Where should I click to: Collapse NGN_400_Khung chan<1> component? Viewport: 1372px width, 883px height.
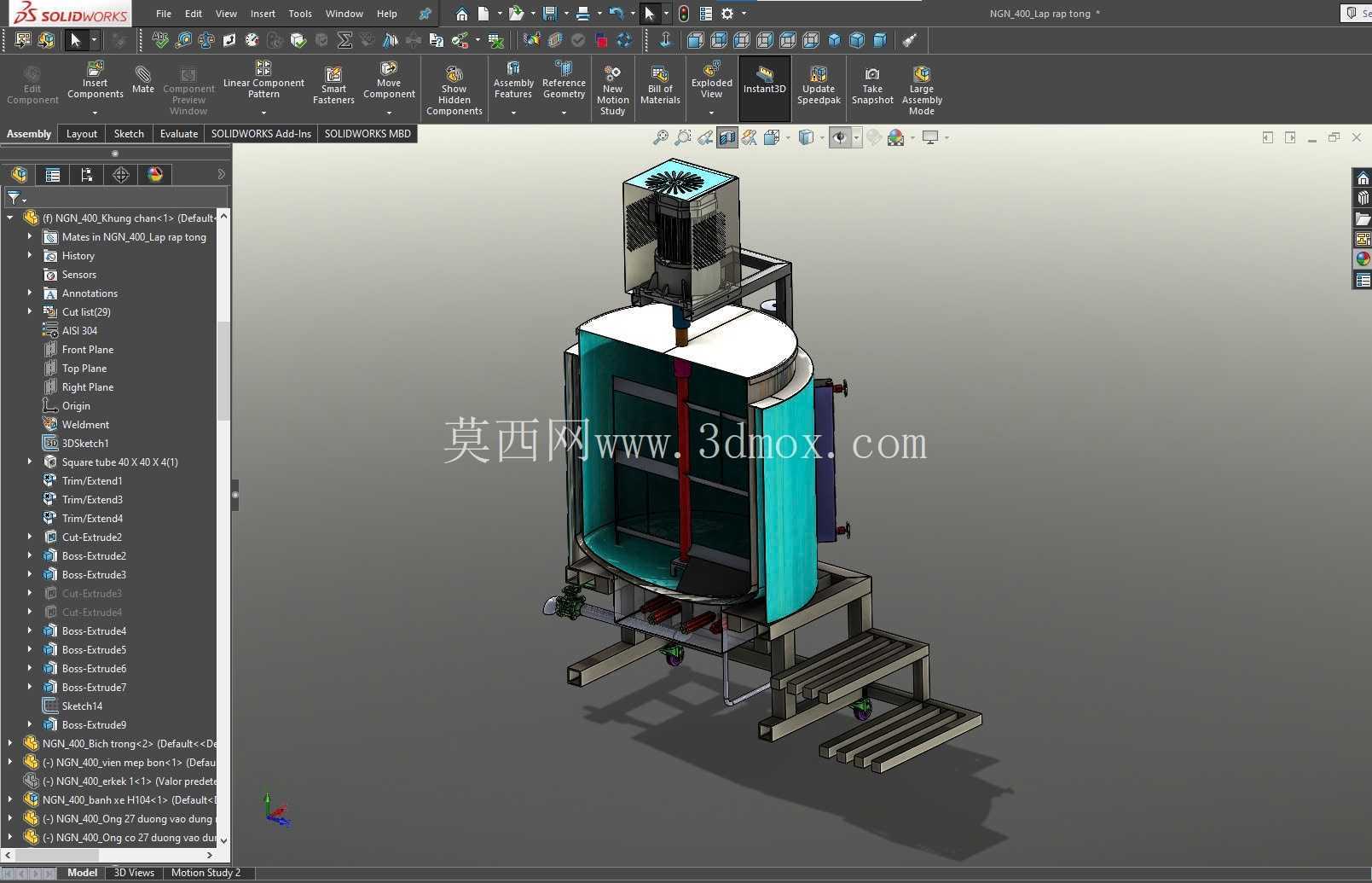click(10, 218)
